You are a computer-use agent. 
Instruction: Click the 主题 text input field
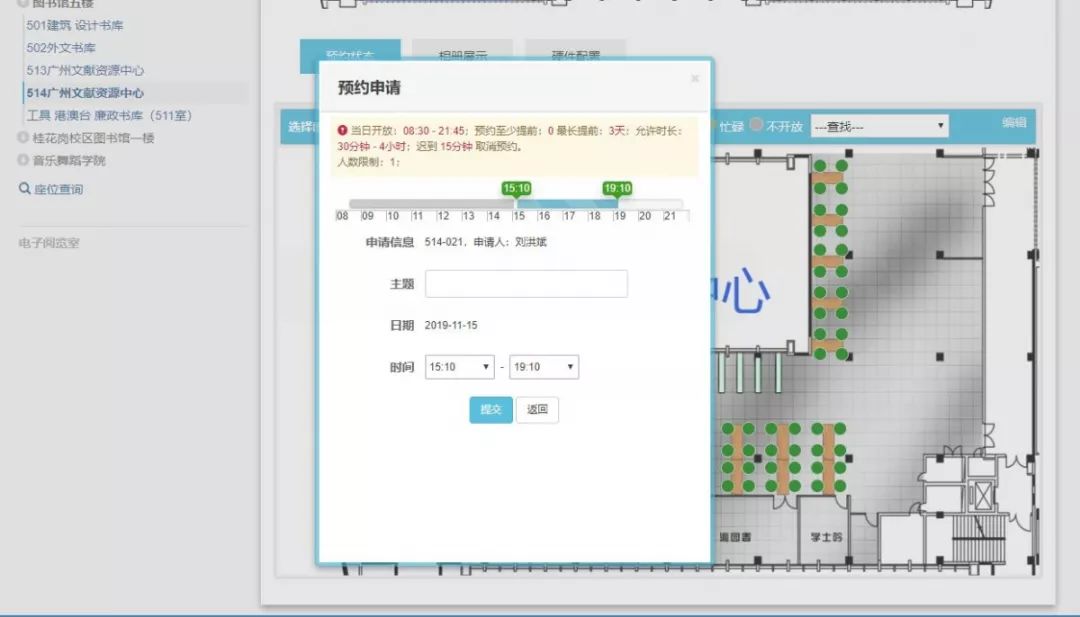(526, 284)
